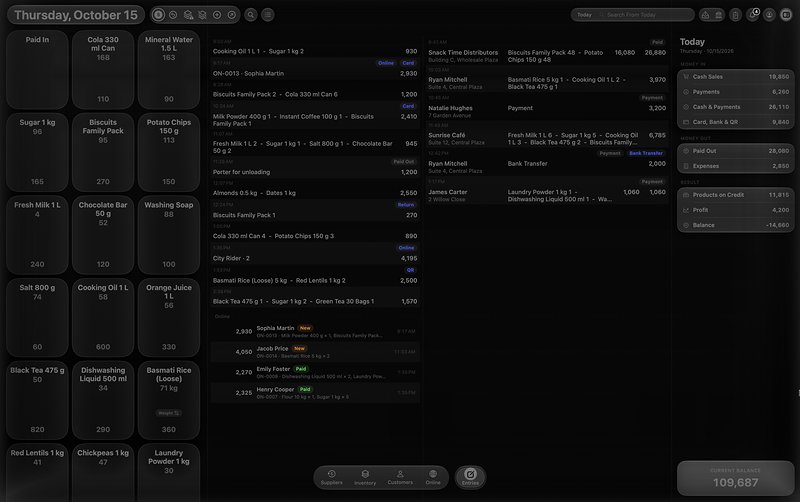Screen dimensions: 800x502
Task: Pick the Fresh Milk 1 L tile
Action: [37, 235]
